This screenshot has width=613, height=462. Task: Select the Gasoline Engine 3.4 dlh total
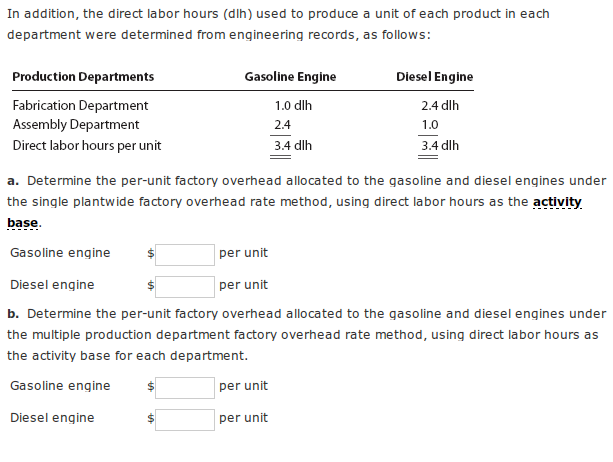(293, 145)
